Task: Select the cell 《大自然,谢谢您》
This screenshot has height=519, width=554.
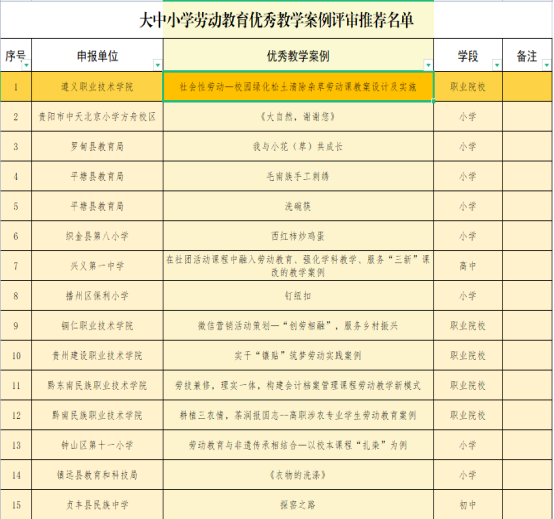Action: (x=298, y=117)
